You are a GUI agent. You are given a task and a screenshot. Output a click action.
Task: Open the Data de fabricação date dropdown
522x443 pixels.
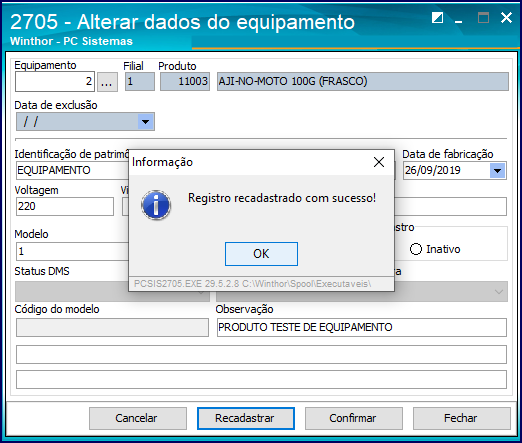coord(497,171)
